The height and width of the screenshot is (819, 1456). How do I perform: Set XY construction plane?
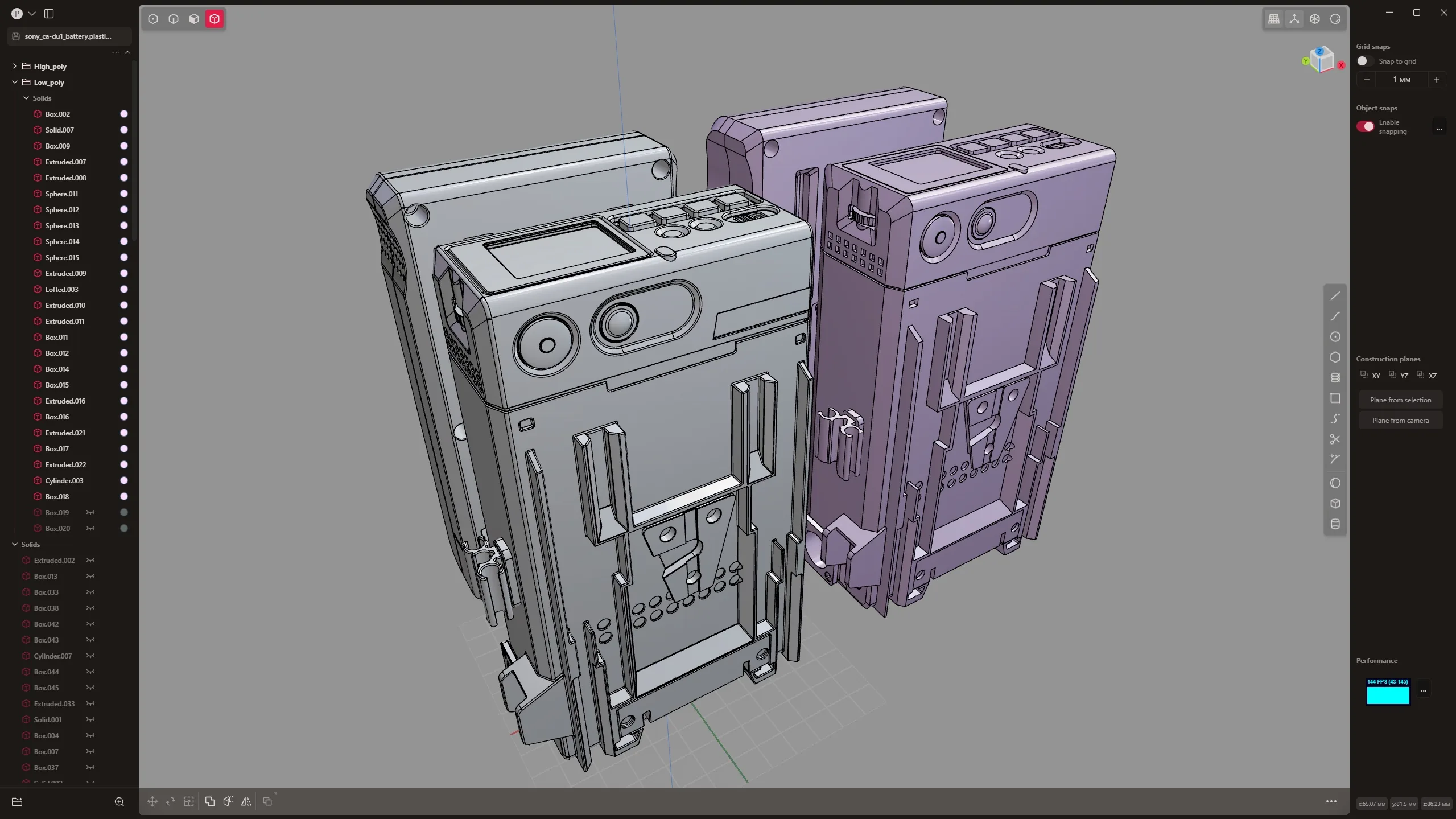pos(1370,375)
